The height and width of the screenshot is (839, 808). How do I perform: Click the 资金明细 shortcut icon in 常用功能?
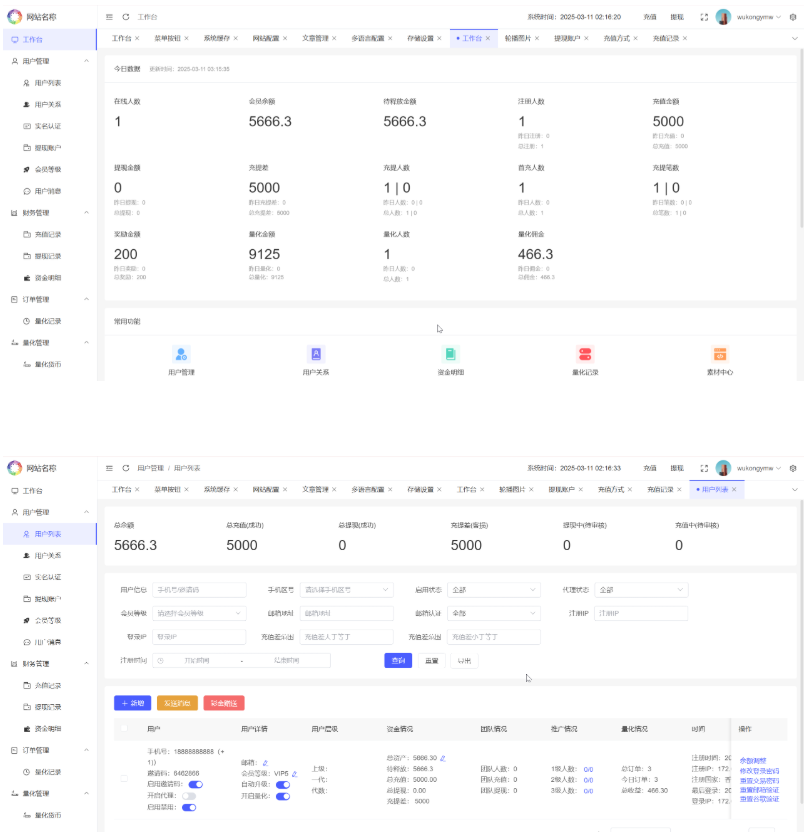click(450, 354)
